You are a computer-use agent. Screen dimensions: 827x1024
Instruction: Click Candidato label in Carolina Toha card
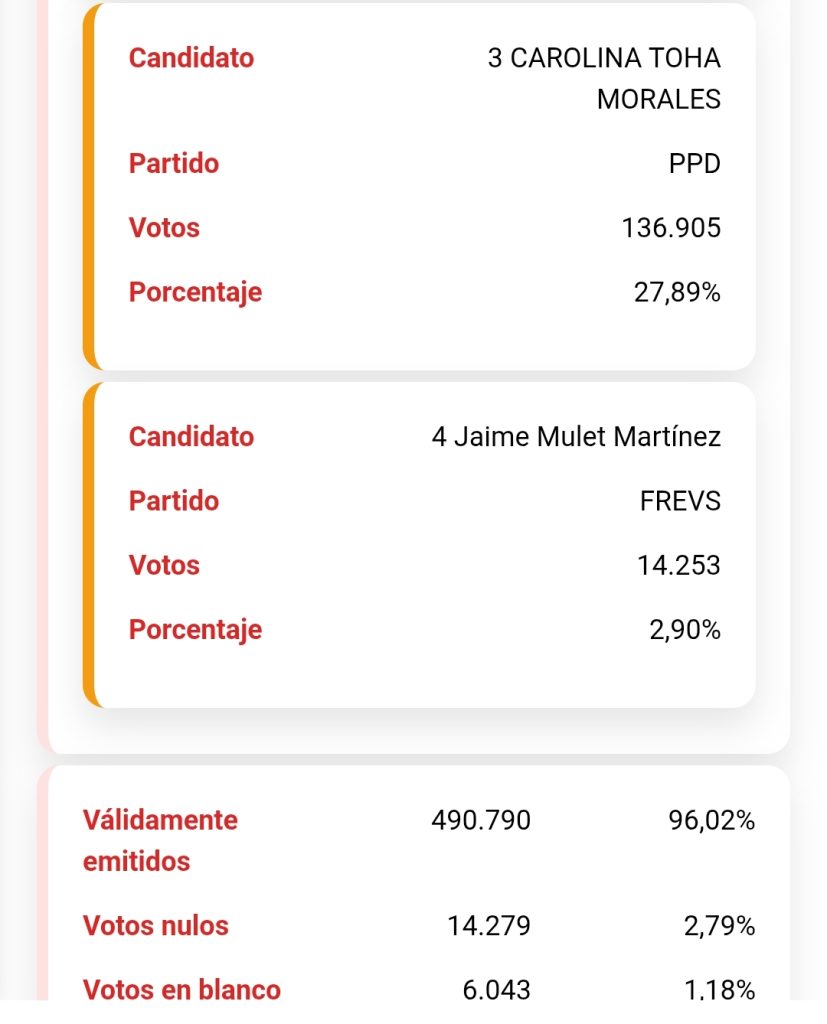pos(191,58)
